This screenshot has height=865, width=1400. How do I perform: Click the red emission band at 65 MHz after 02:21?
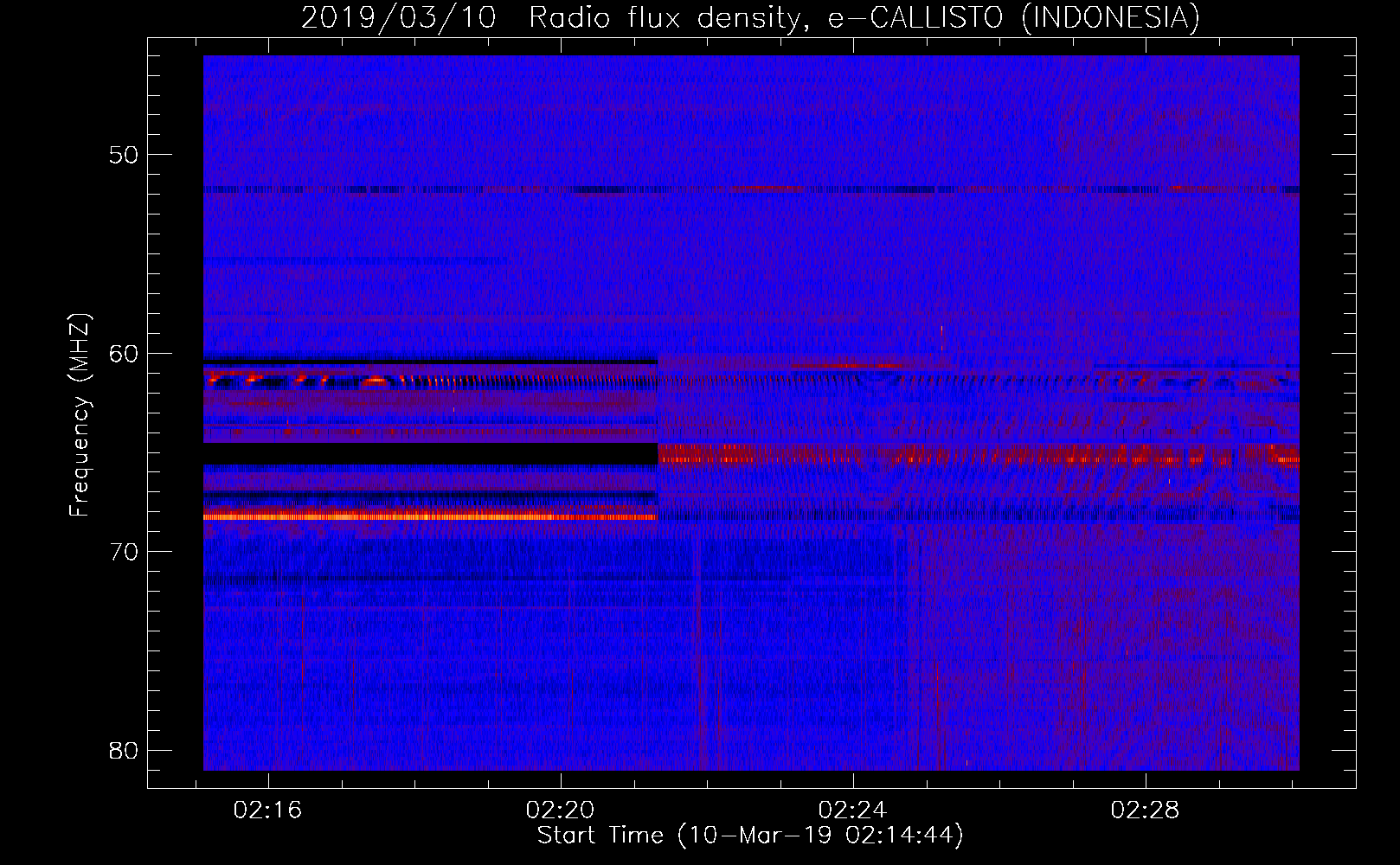coord(979,454)
